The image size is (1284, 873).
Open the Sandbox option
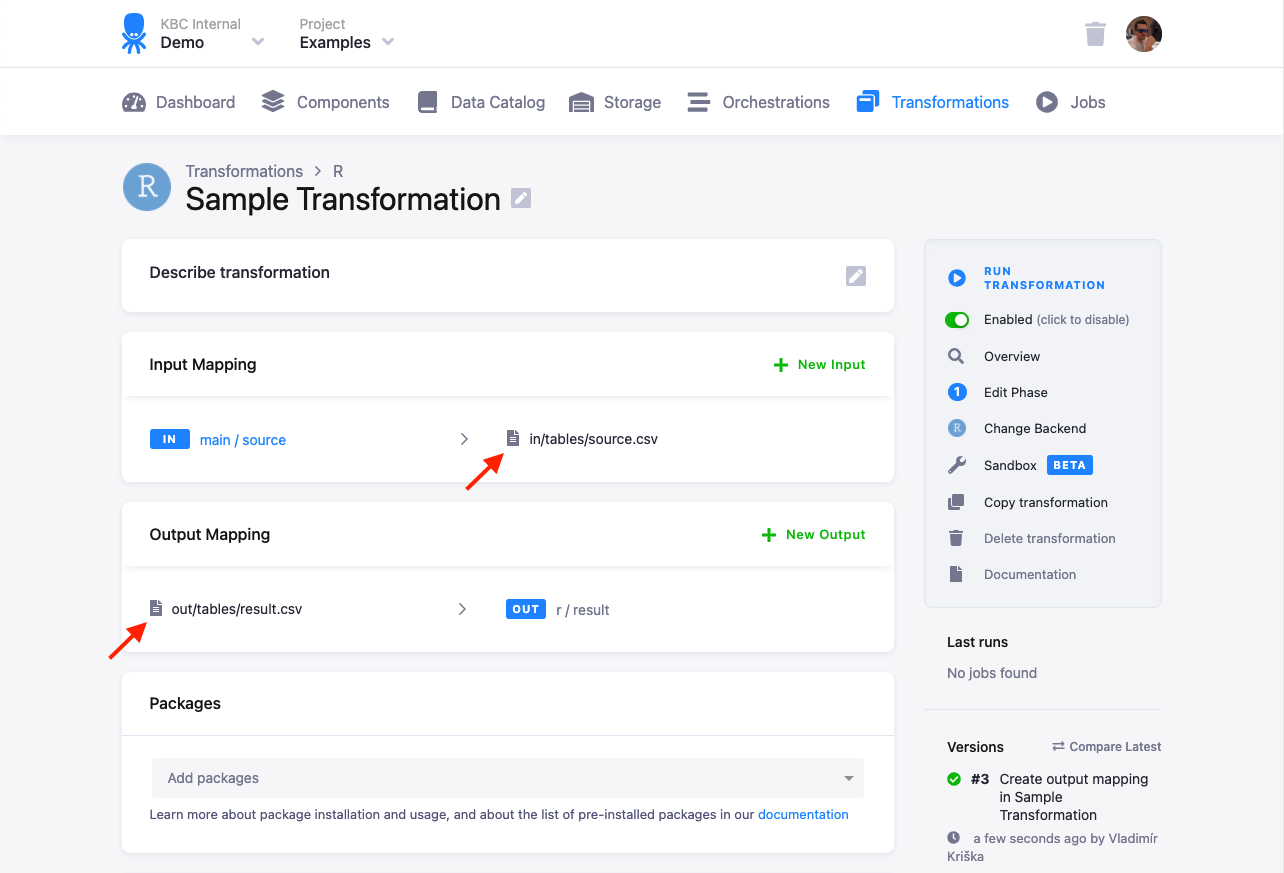[1010, 466]
